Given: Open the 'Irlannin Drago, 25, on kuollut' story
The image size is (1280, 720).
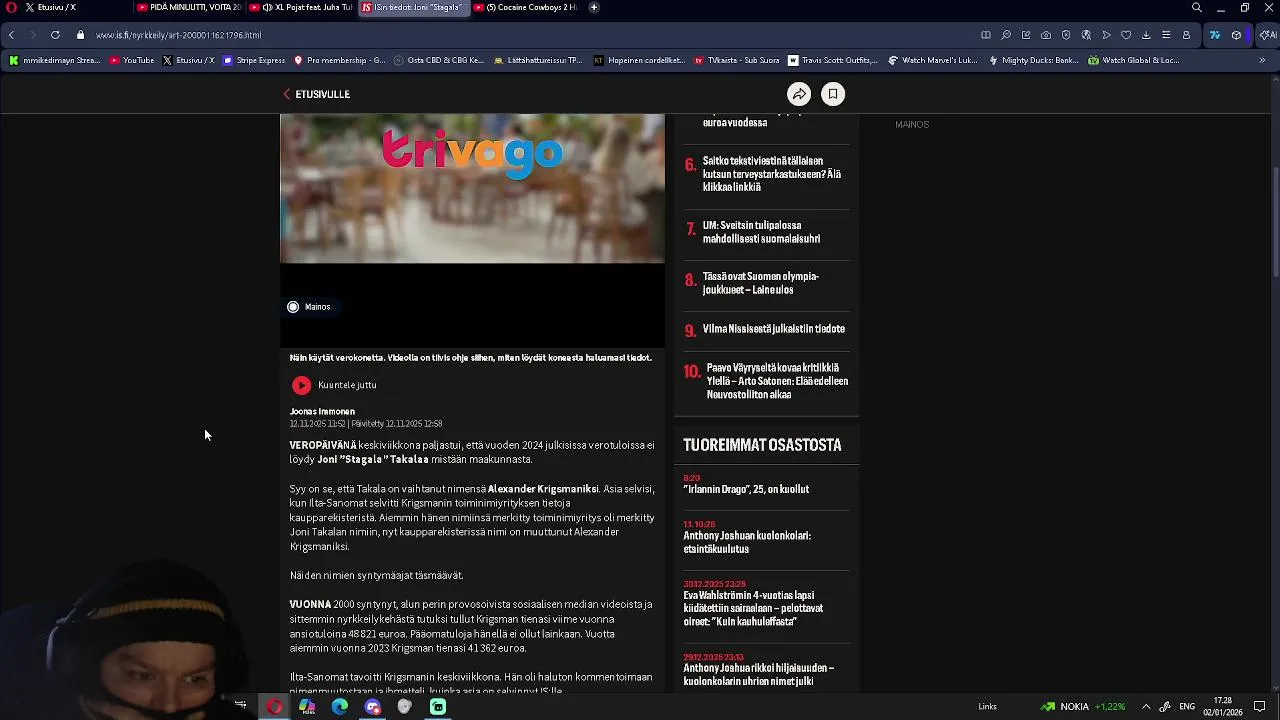Looking at the screenshot, I should 746,489.
